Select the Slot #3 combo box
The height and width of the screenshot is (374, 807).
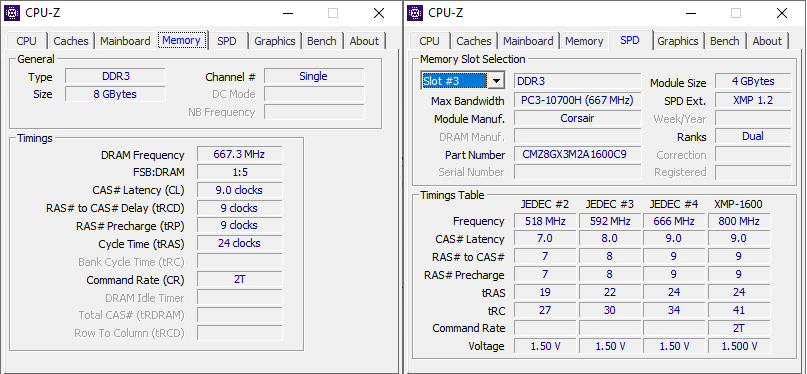tap(462, 81)
